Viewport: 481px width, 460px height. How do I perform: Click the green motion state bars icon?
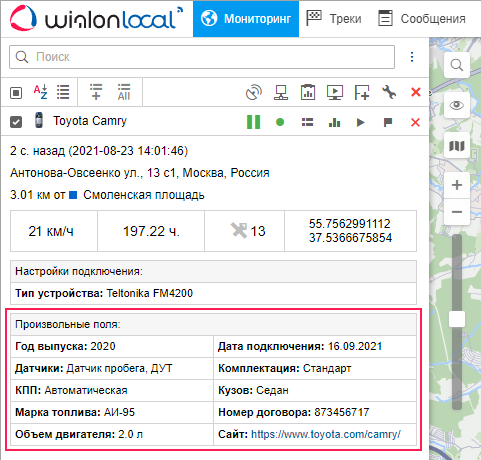pyautogui.click(x=253, y=122)
